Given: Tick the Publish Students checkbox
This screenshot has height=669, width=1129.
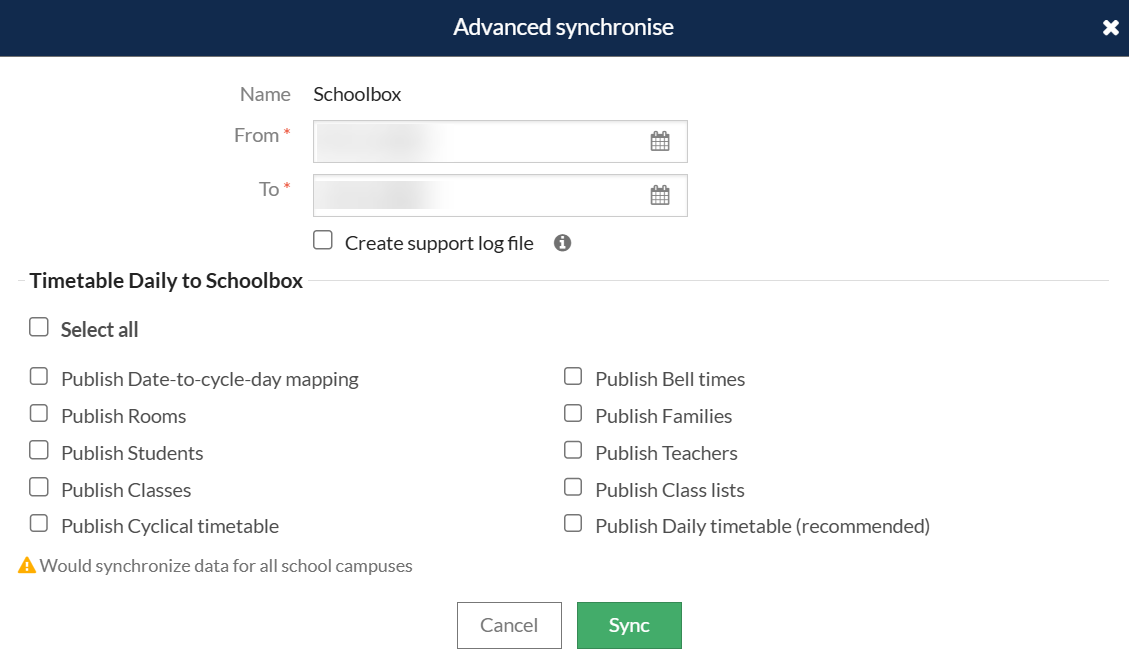Looking at the screenshot, I should [x=39, y=450].
